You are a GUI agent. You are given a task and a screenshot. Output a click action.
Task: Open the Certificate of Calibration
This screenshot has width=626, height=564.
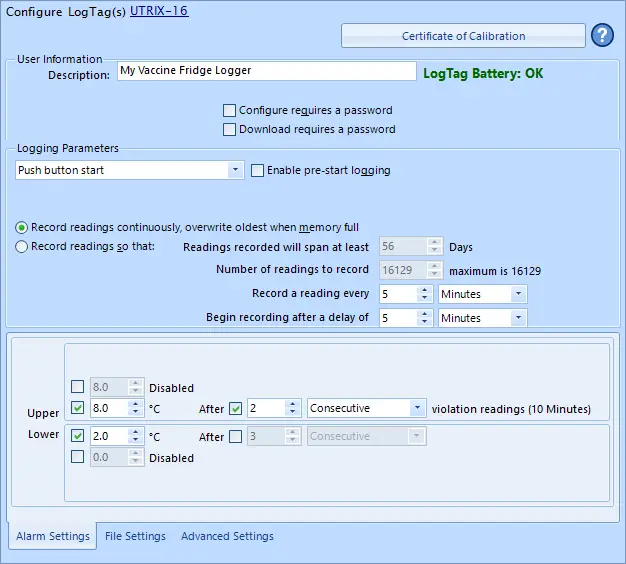(x=463, y=36)
